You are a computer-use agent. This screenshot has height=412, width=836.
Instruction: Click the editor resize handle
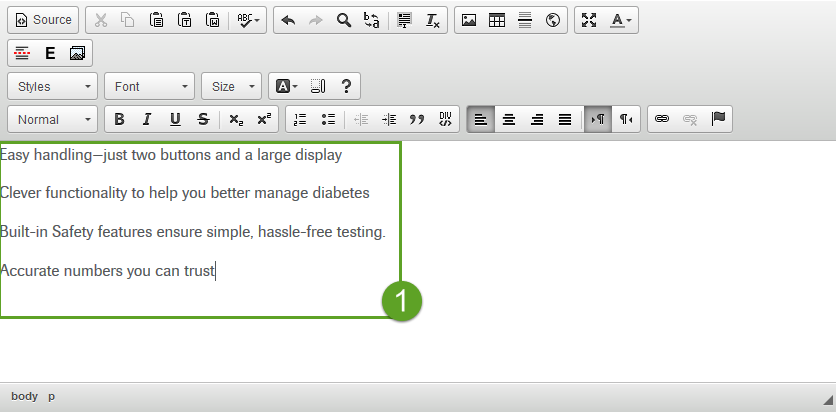(x=829, y=400)
